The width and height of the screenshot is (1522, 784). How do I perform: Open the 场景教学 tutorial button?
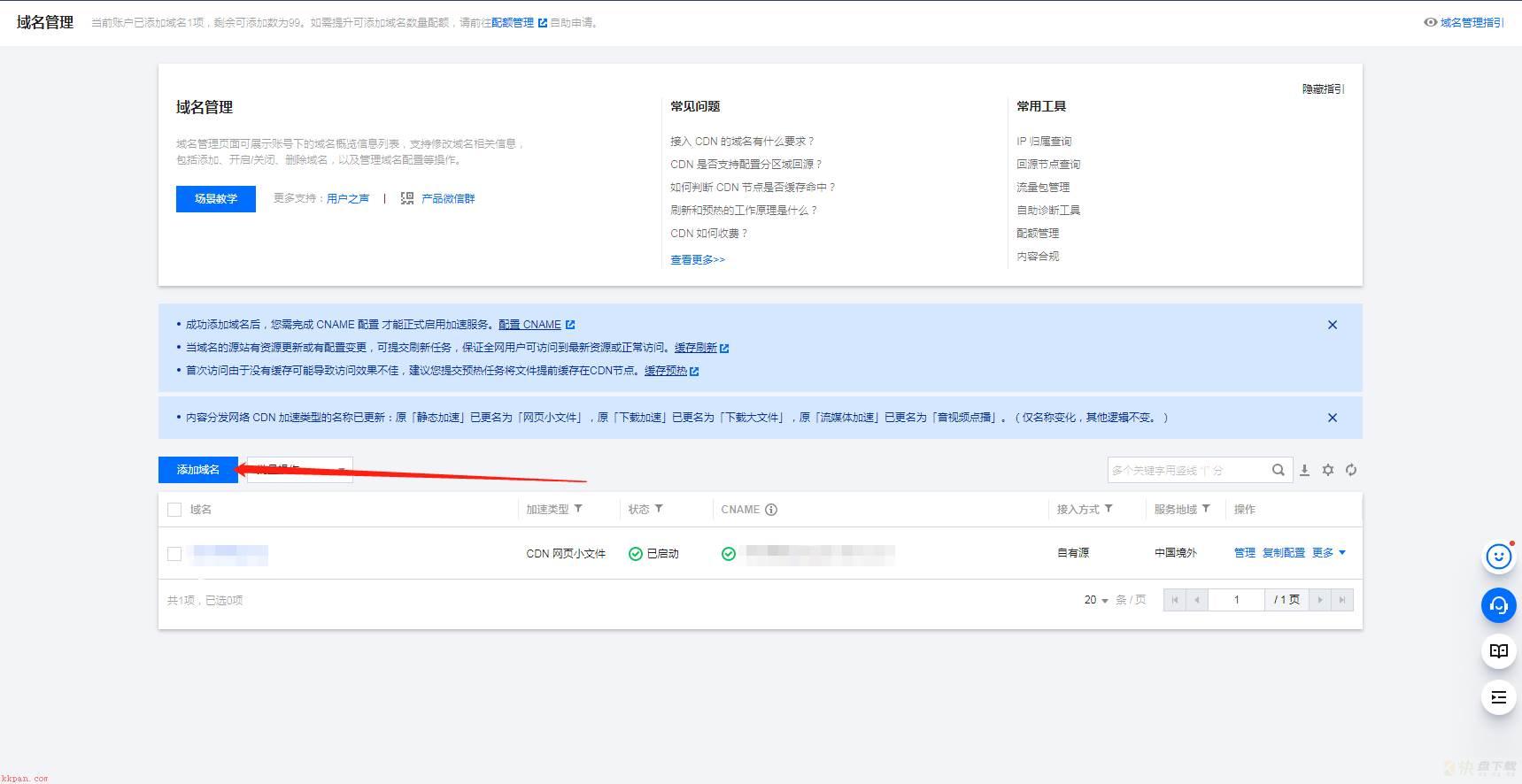click(x=216, y=199)
